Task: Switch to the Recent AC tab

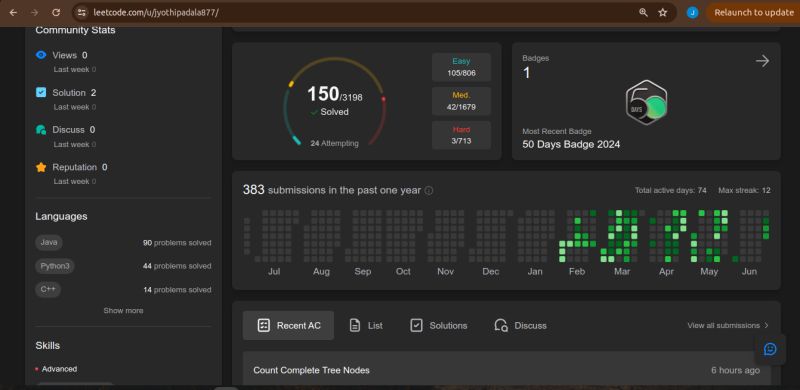Action: point(288,325)
